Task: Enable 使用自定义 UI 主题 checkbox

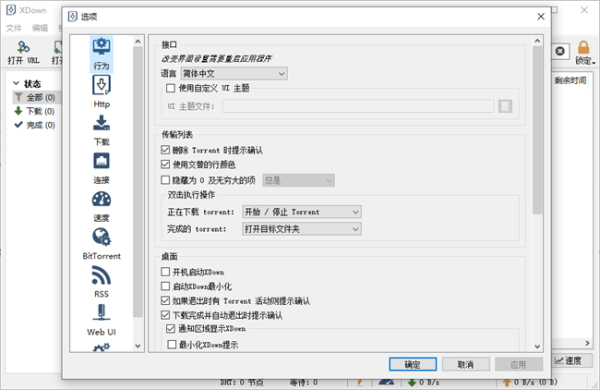Action: 171,88
